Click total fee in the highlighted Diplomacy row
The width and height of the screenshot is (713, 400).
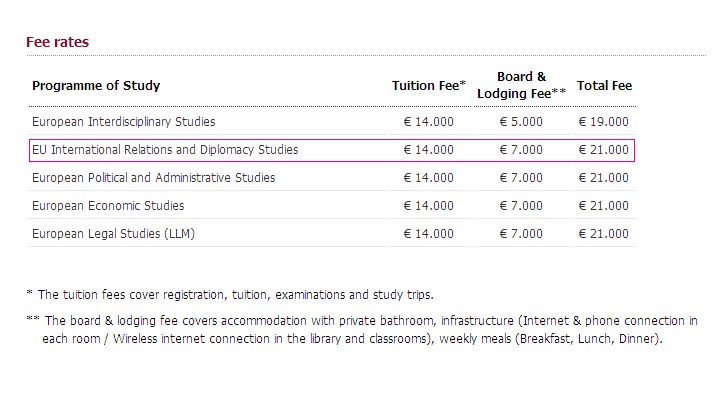pos(604,150)
